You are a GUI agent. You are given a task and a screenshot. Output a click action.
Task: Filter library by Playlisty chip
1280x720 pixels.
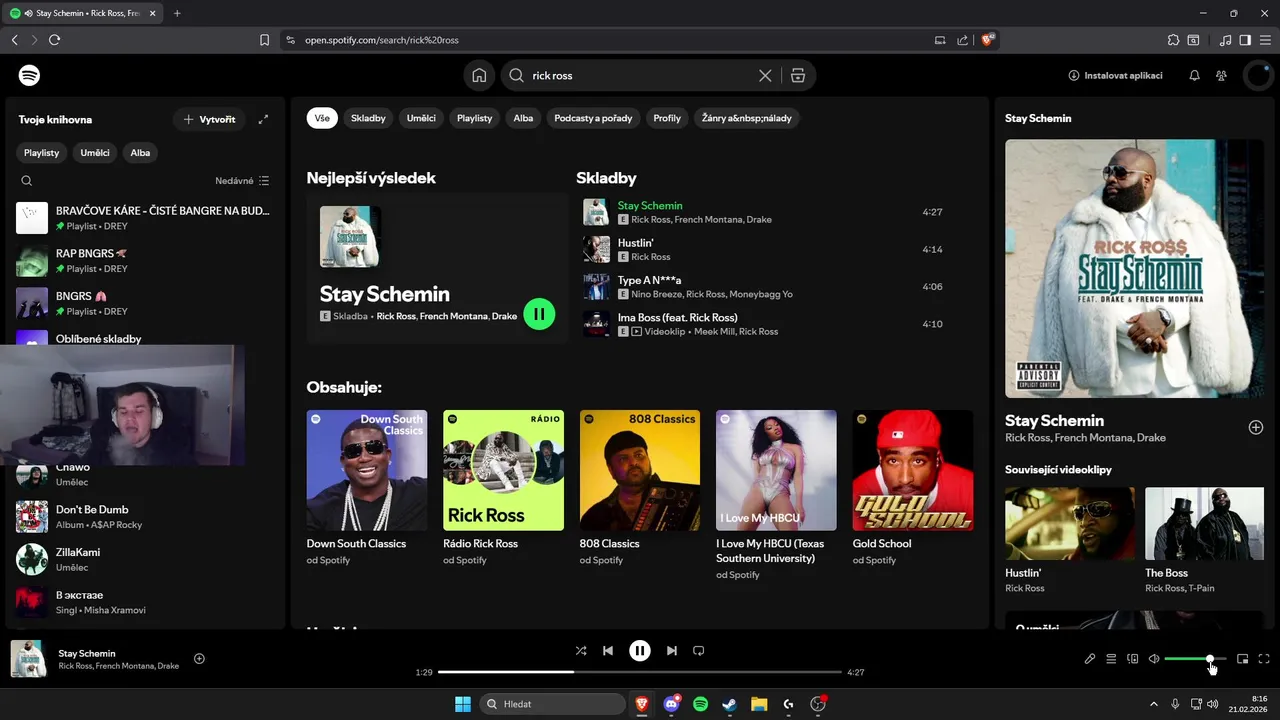click(42, 153)
